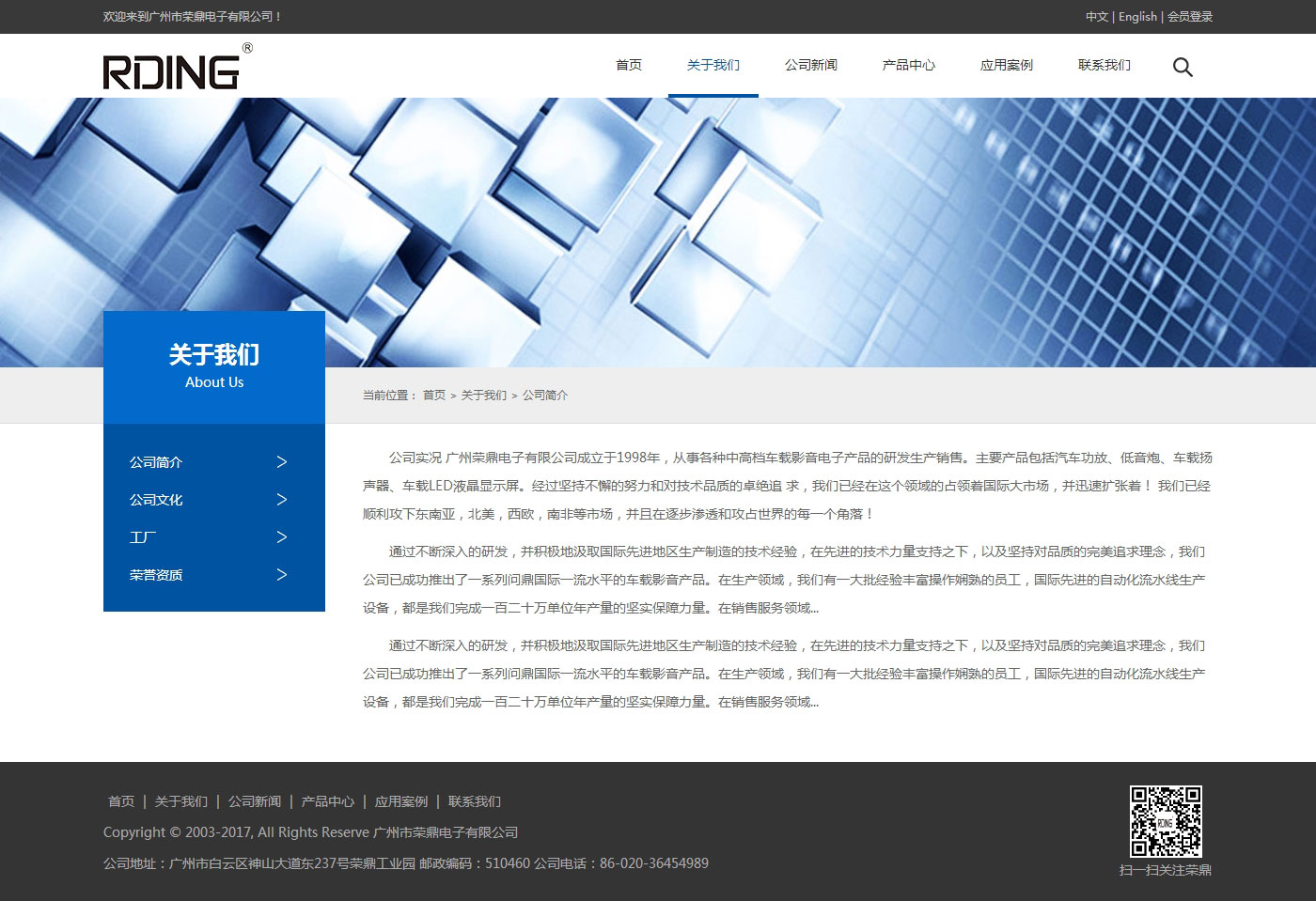
Task: Switch language to 中文
Action: pyautogui.click(x=1096, y=17)
